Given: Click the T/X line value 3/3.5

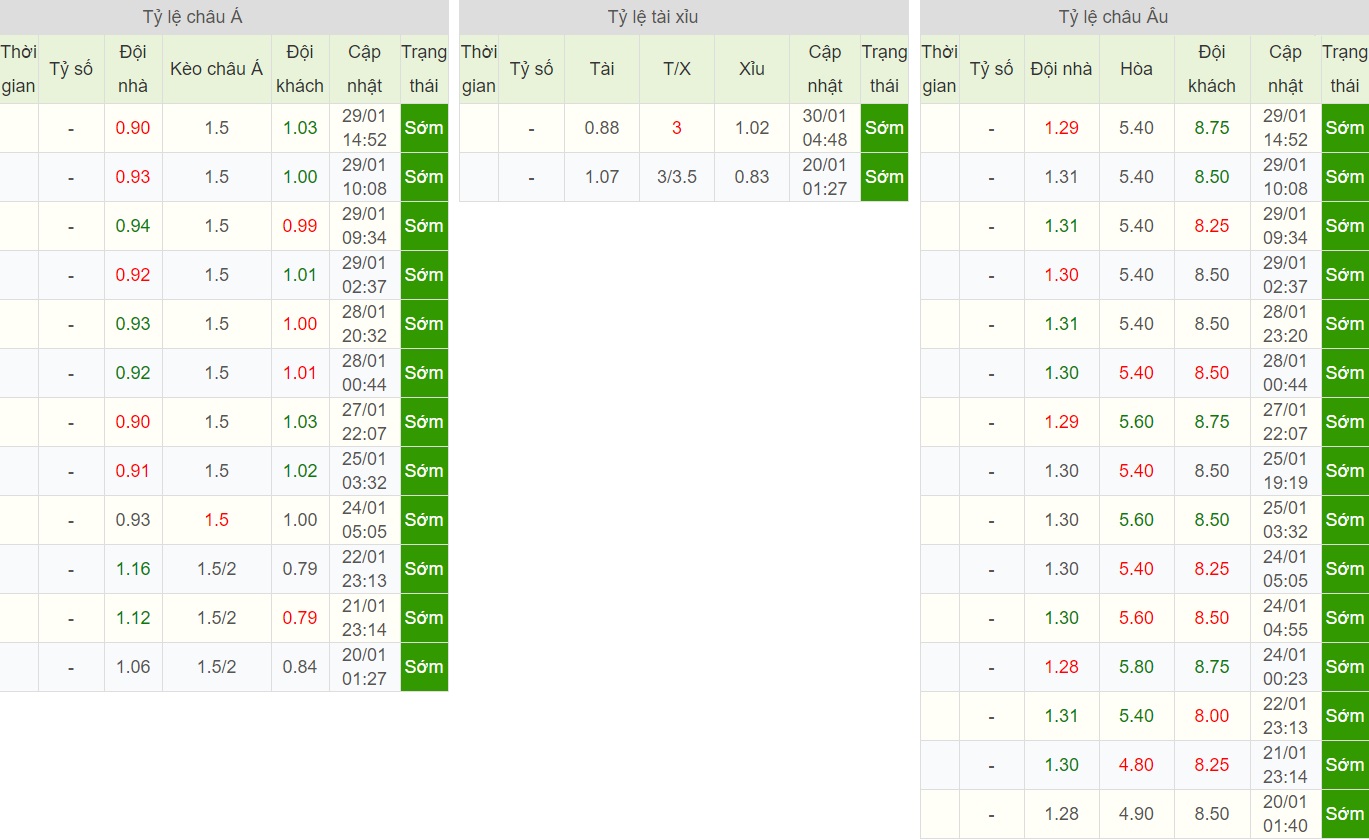Looking at the screenshot, I should pyautogui.click(x=677, y=177).
